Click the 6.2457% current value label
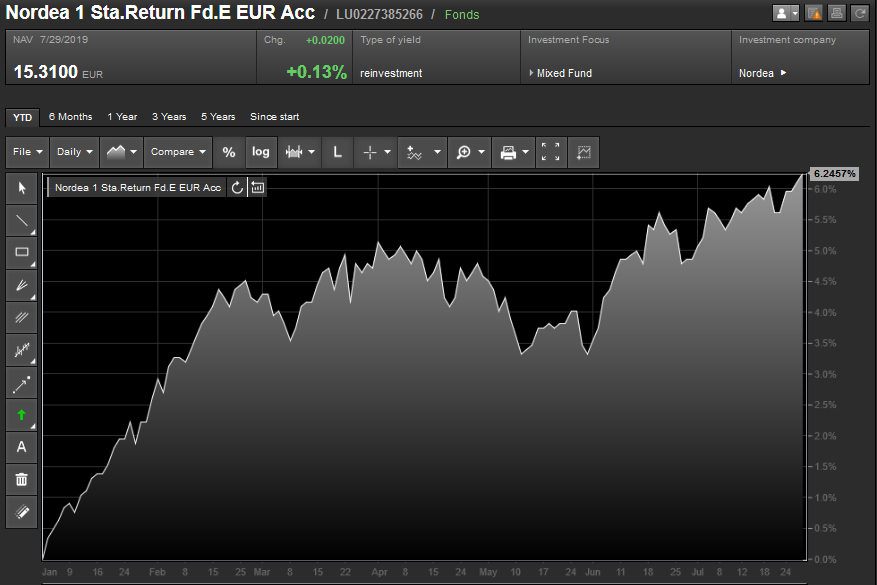877x585 pixels. (x=834, y=174)
